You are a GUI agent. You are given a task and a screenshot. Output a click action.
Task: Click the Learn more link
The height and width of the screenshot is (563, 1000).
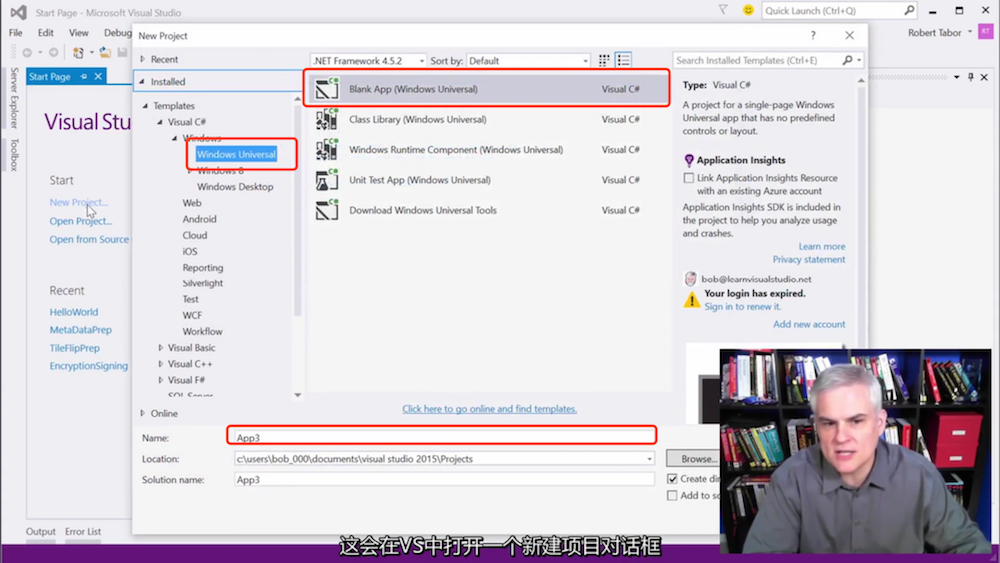pyautogui.click(x=821, y=246)
